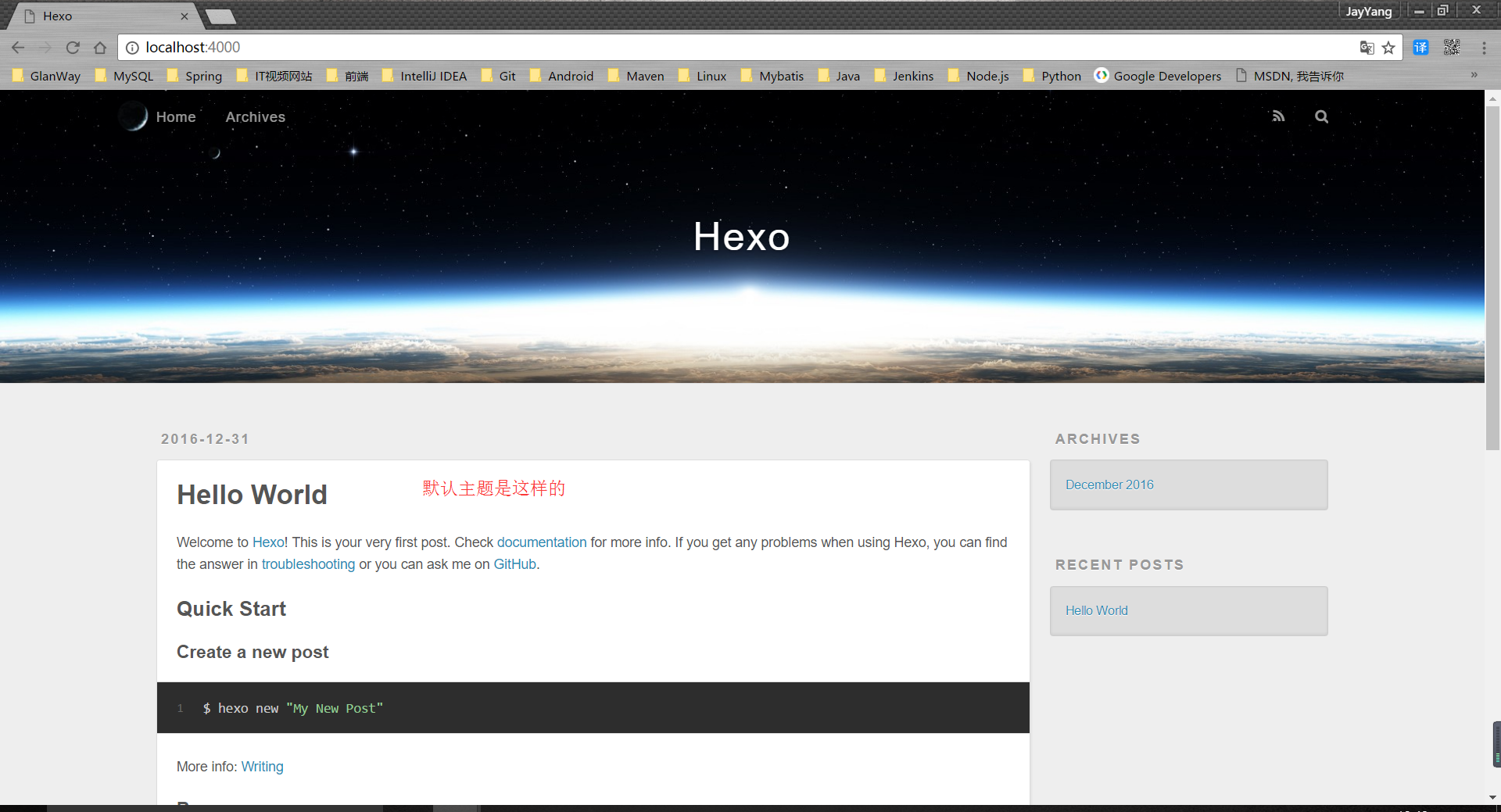Viewport: 1501px width, 812px height.
Task: Open the documentation link
Action: 542,542
